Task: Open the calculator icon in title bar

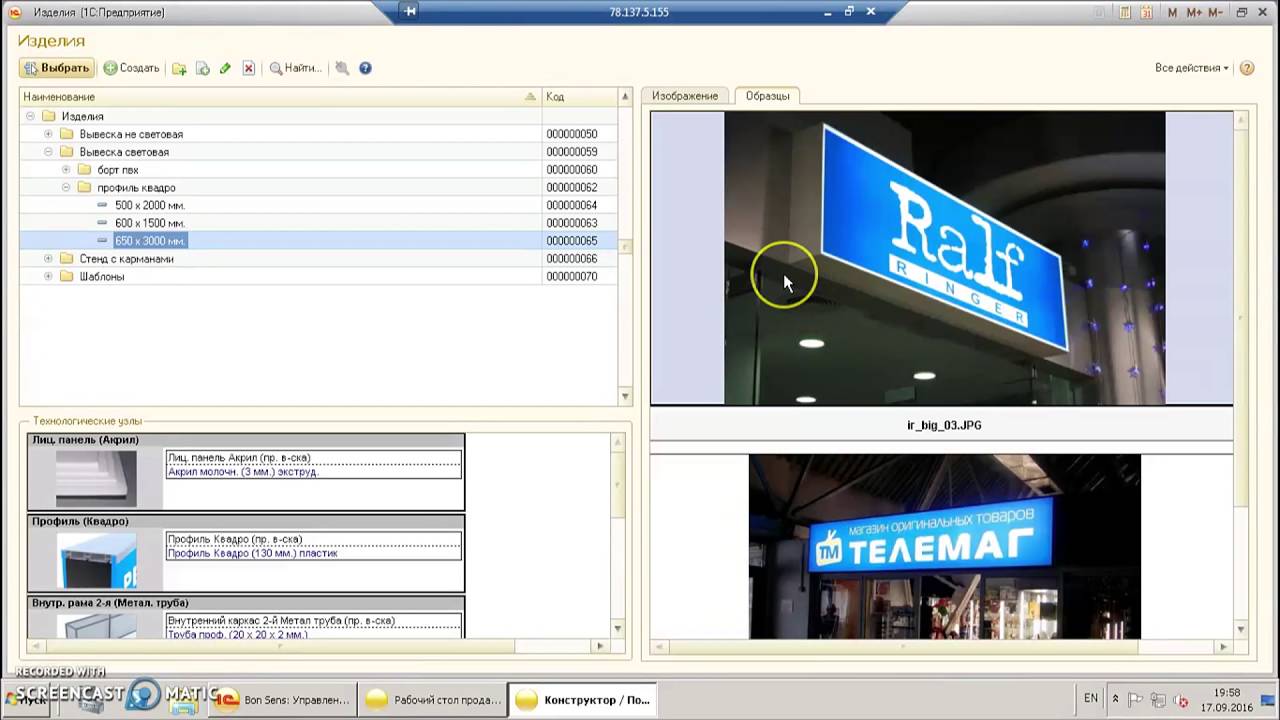Action: click(1125, 12)
